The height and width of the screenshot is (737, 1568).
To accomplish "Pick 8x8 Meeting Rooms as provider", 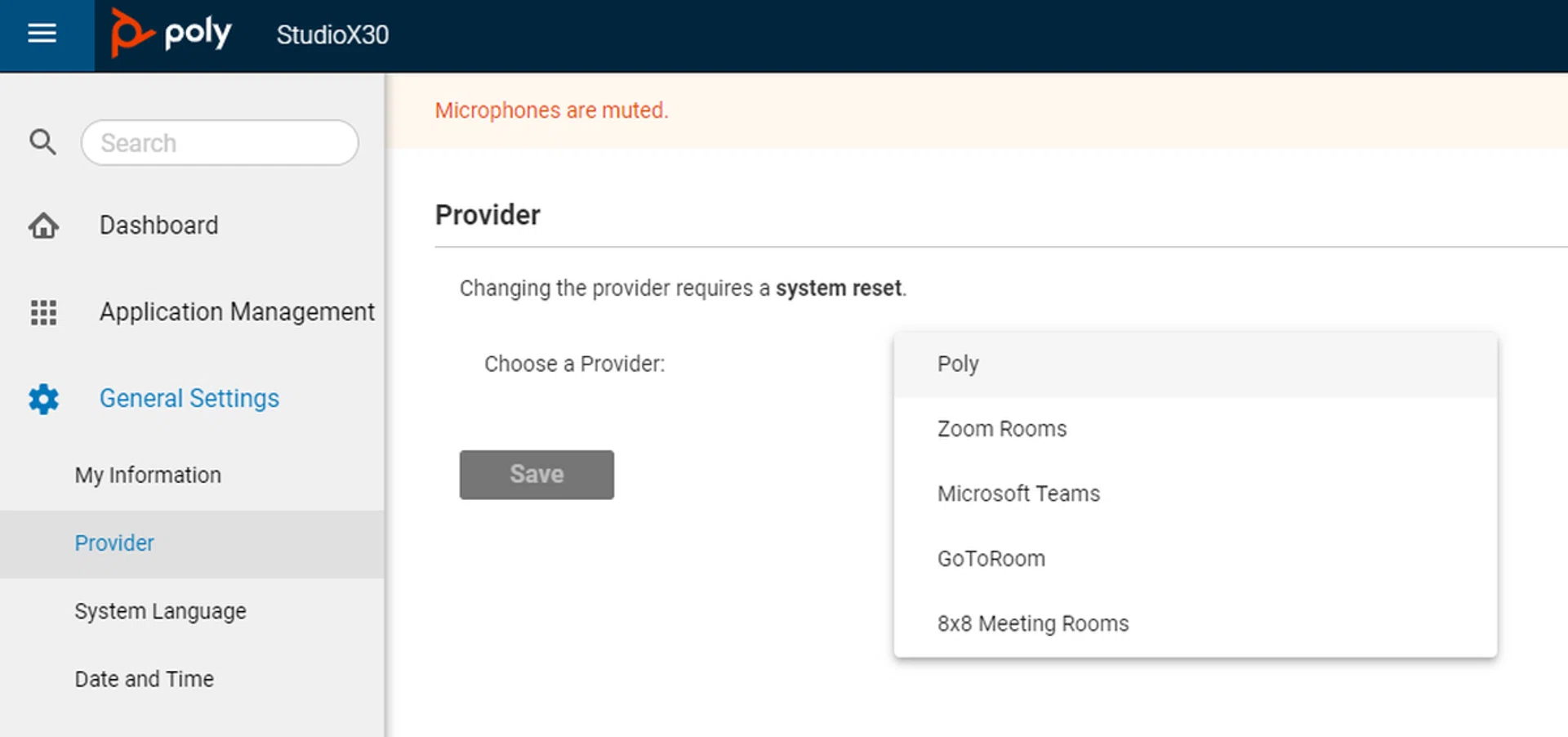I will click(x=1032, y=623).
